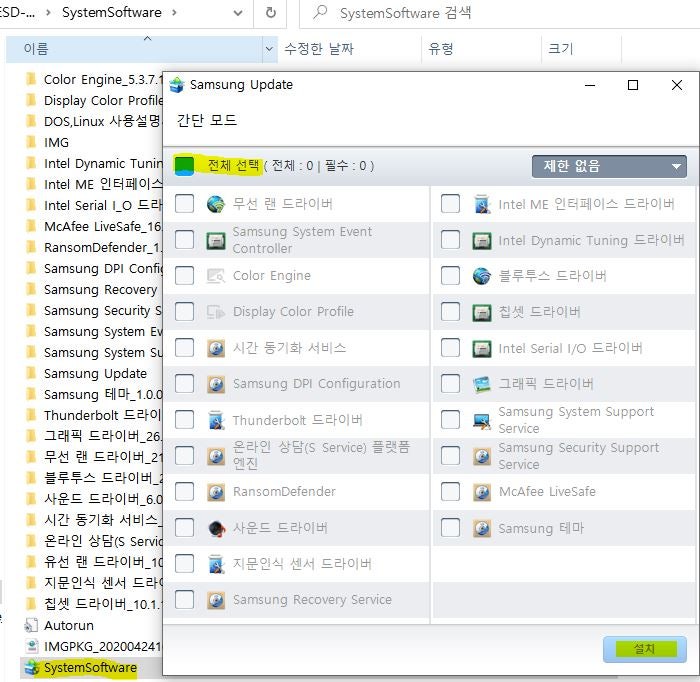Open the 제한 없음 dropdown
700x682 pixels.
tap(609, 166)
